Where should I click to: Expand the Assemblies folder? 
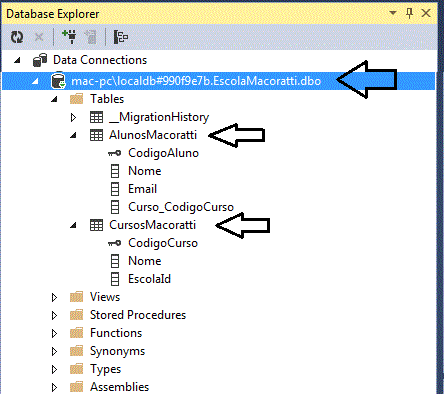tap(54, 387)
